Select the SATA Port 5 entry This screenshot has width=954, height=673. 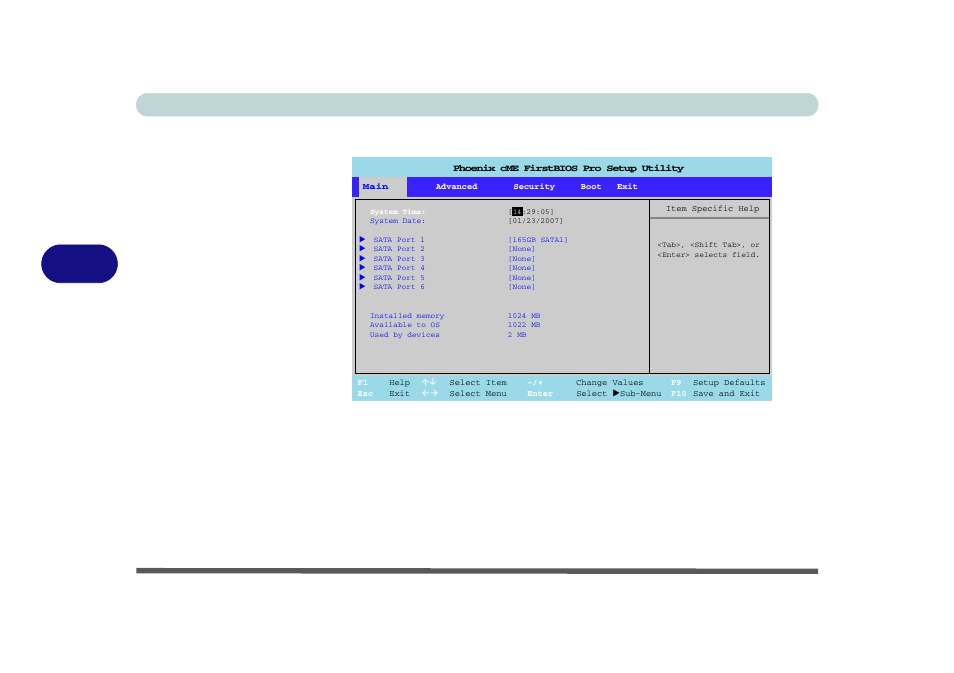click(x=399, y=277)
